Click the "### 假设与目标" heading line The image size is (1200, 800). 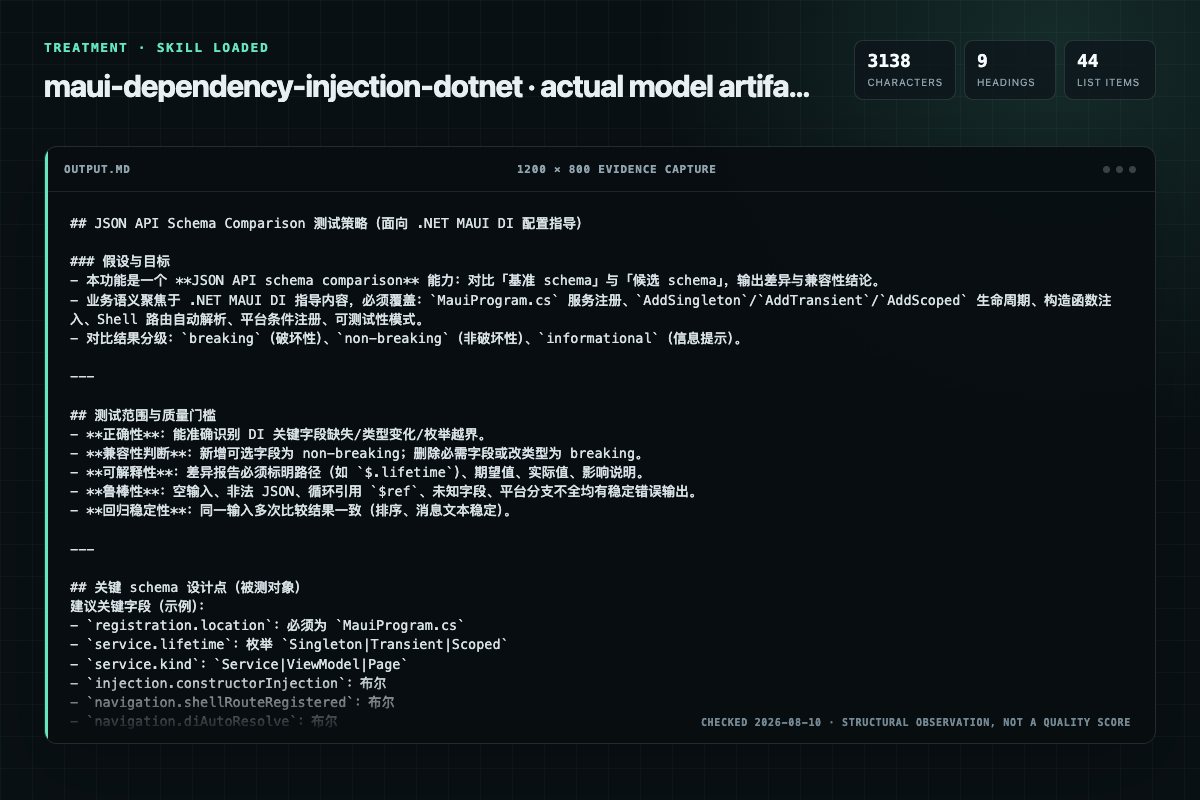pyautogui.click(x=120, y=261)
